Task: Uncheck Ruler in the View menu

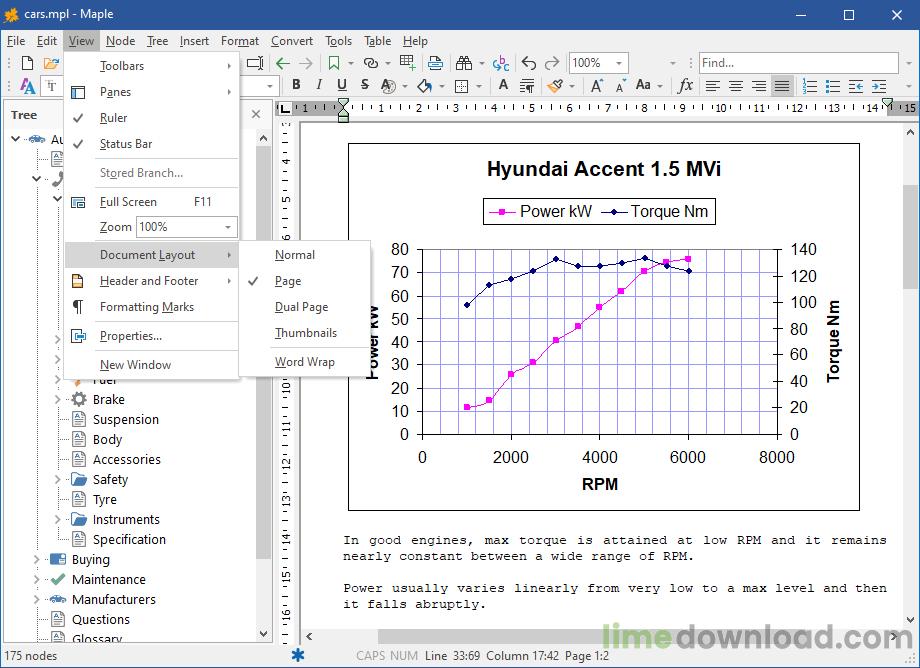Action: [x=151, y=118]
